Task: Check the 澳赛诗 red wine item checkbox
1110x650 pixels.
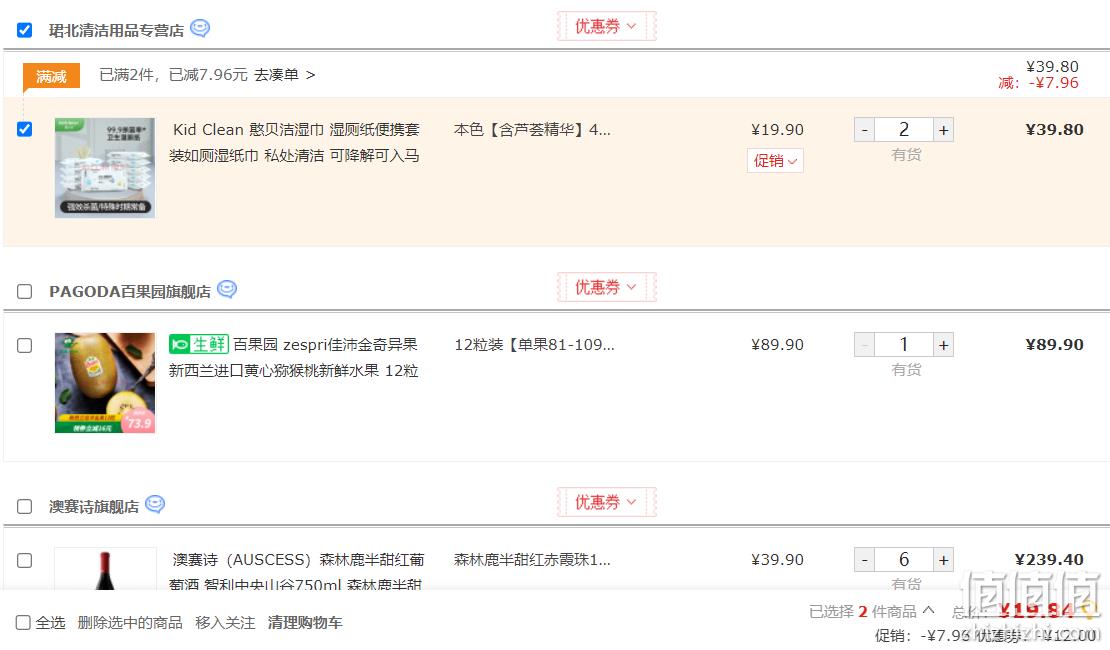Action: click(25, 561)
